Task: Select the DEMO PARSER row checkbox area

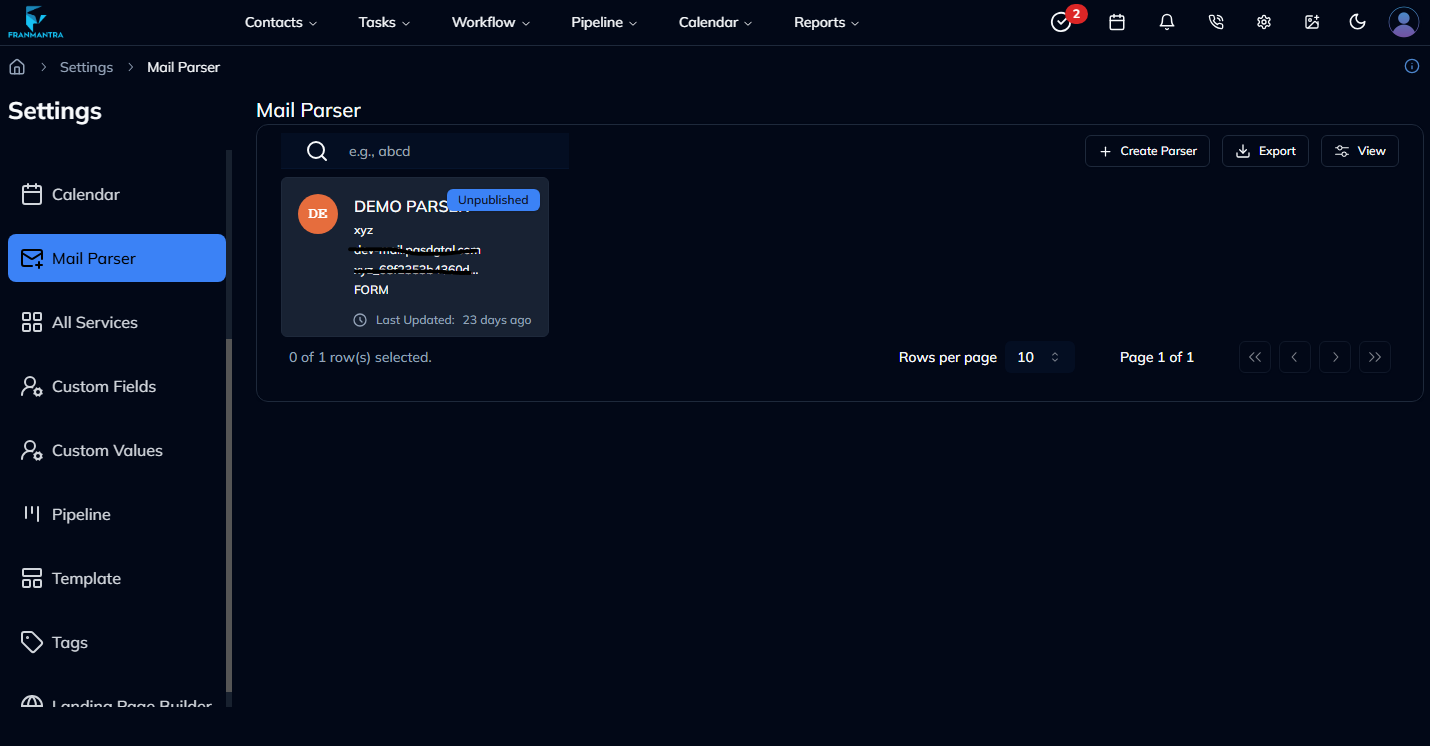Action: click(x=318, y=213)
